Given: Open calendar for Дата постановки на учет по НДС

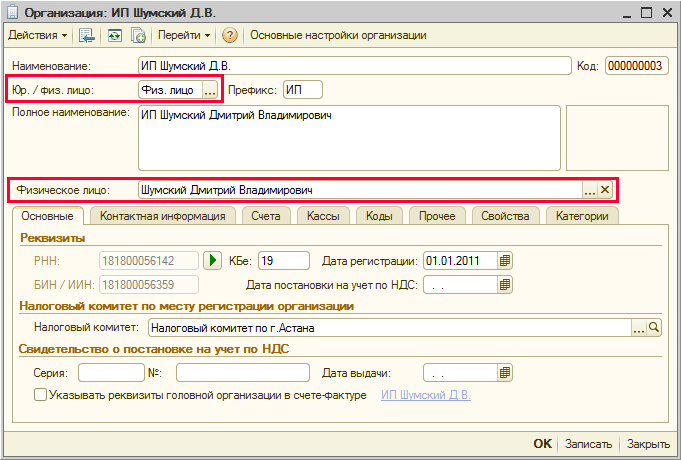Looking at the screenshot, I should (505, 285).
